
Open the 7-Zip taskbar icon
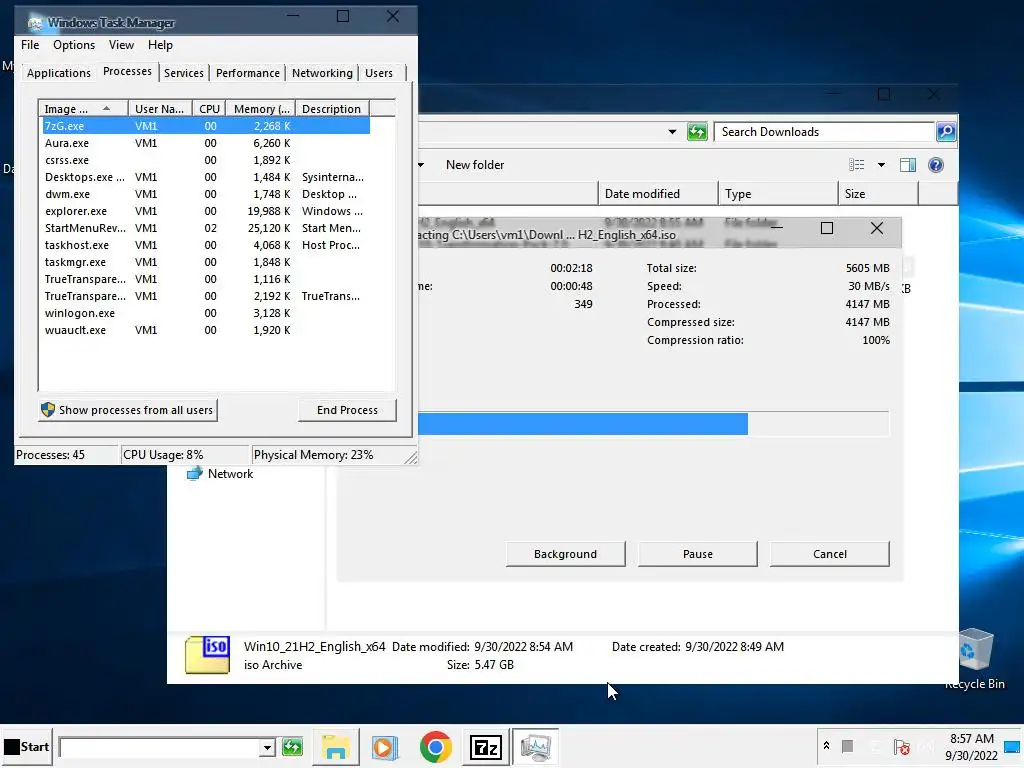point(486,747)
